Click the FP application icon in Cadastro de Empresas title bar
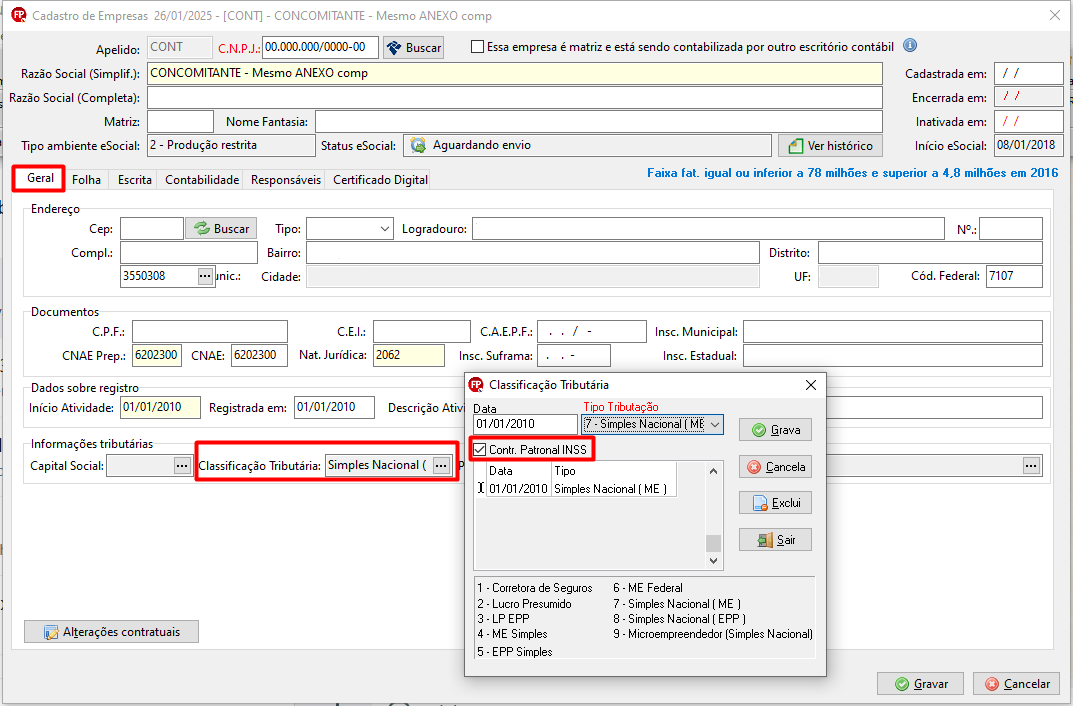 pyautogui.click(x=18, y=15)
